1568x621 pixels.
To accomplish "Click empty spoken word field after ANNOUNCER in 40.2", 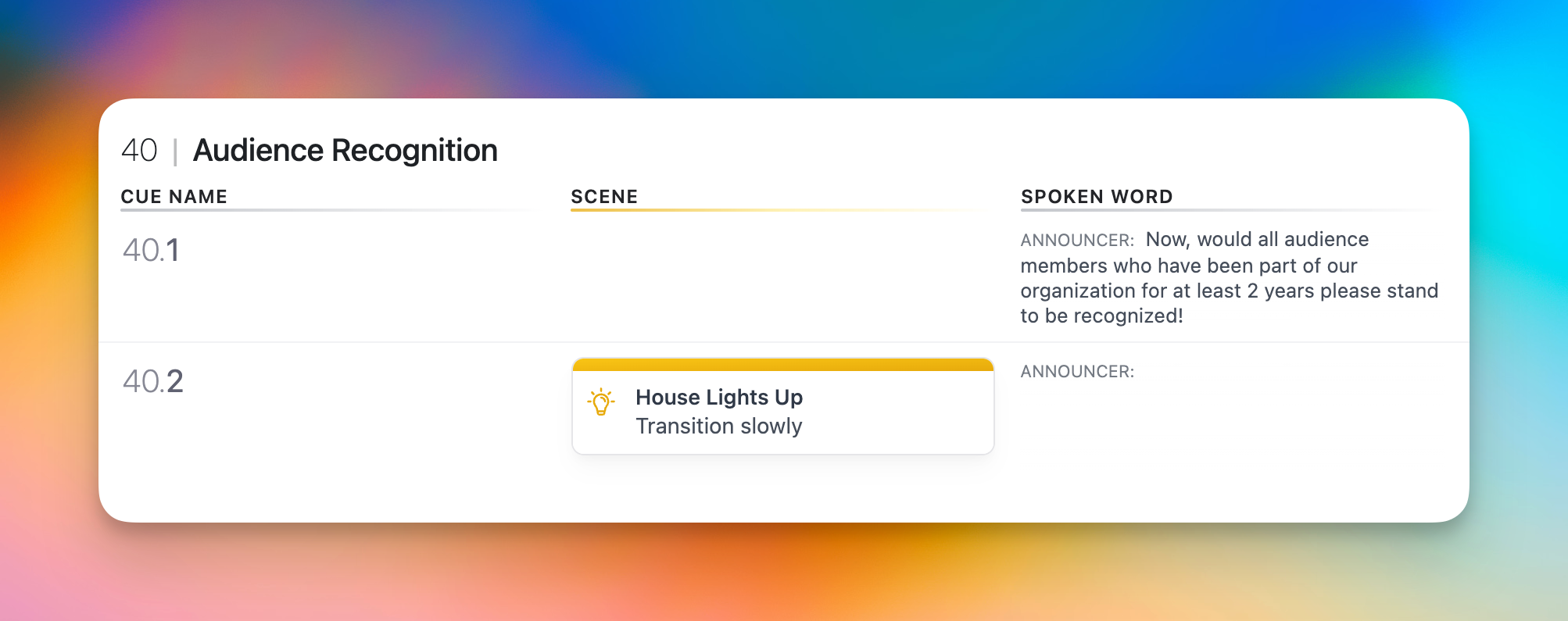I will click(x=1282, y=372).
